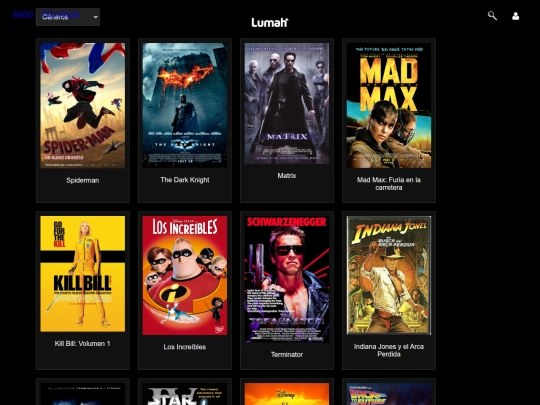The width and height of the screenshot is (540, 405).
Task: Click the "The Dark Knight" title
Action: (x=185, y=180)
